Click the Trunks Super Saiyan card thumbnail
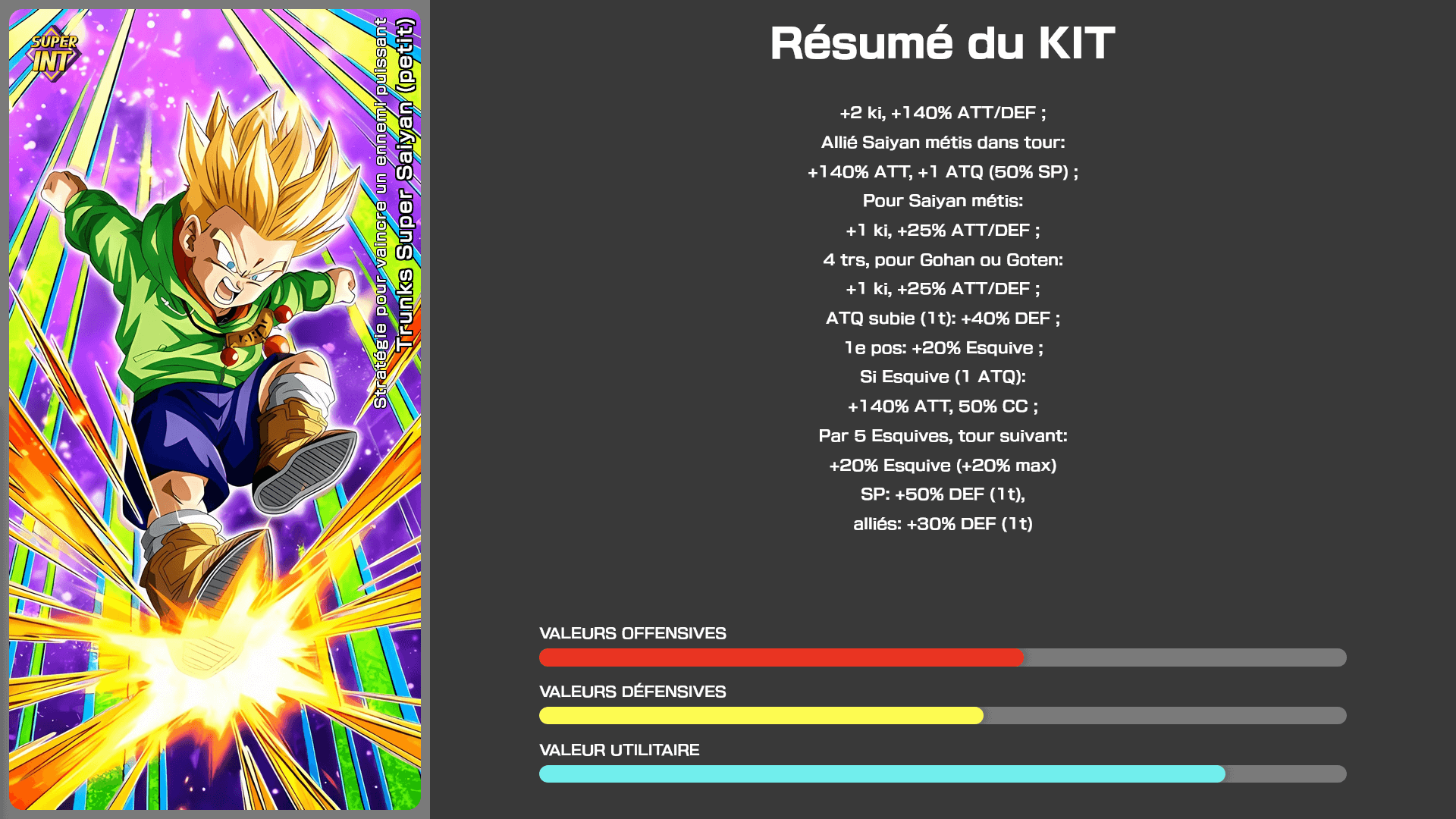This screenshot has width=1456, height=819. point(213,409)
